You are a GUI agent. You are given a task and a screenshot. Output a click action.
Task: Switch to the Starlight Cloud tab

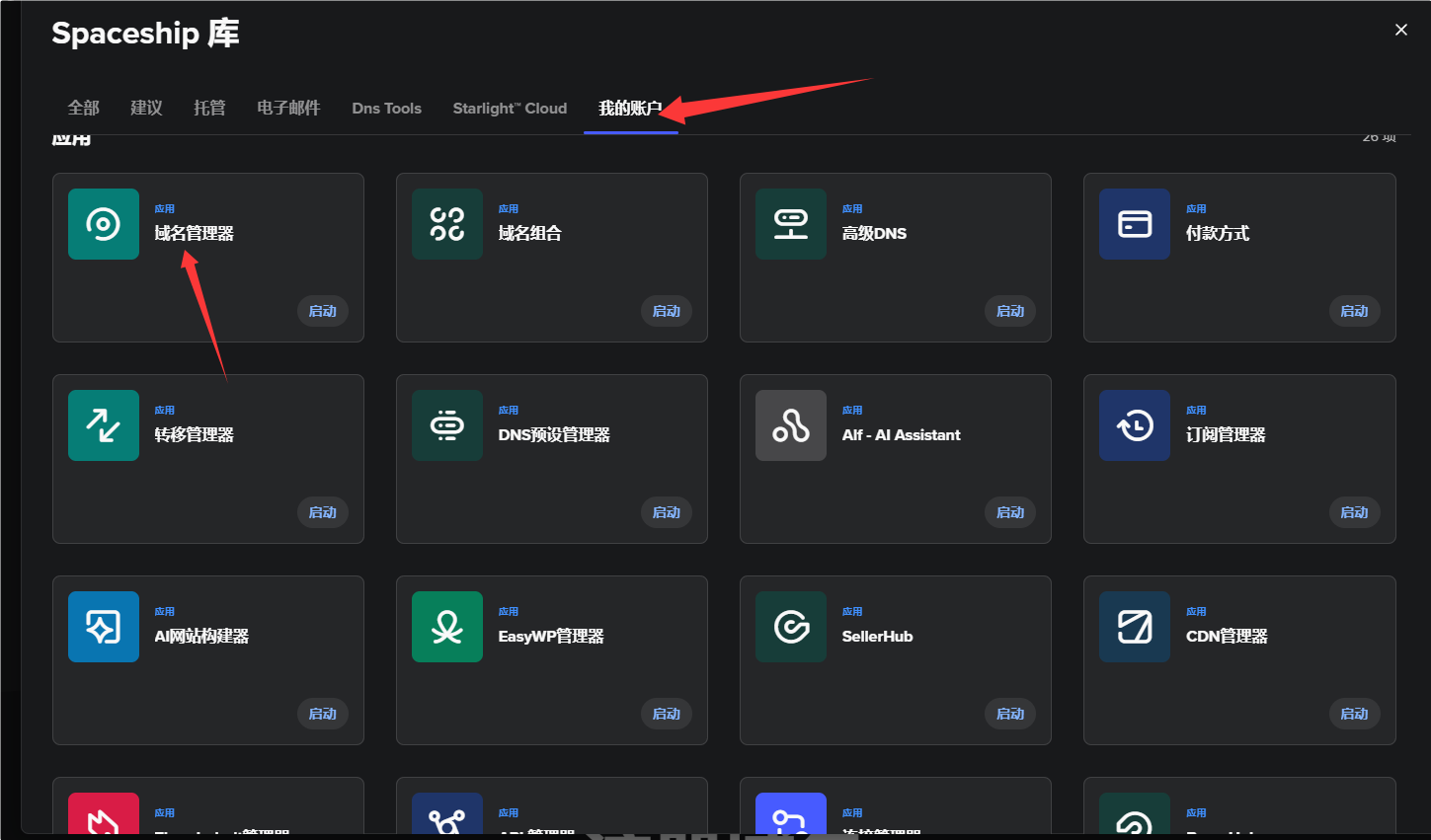coord(510,109)
